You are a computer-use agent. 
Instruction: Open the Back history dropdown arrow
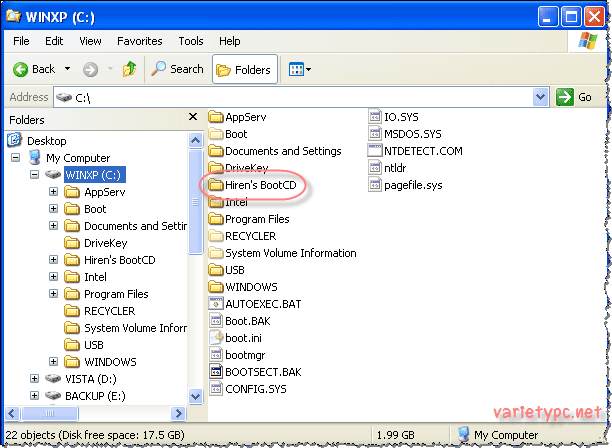click(68, 69)
